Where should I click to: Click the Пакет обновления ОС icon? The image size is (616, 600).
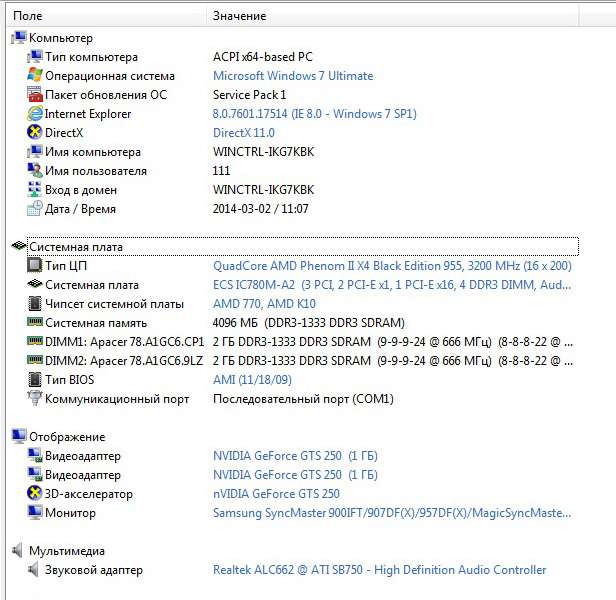pos(35,95)
